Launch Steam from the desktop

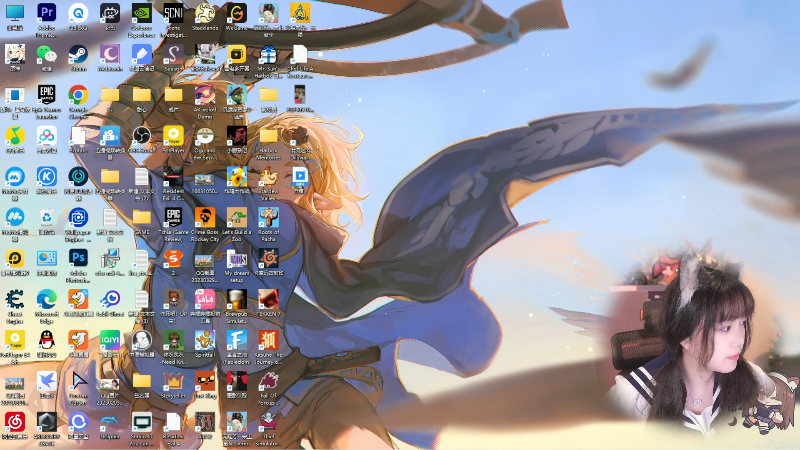(x=78, y=54)
